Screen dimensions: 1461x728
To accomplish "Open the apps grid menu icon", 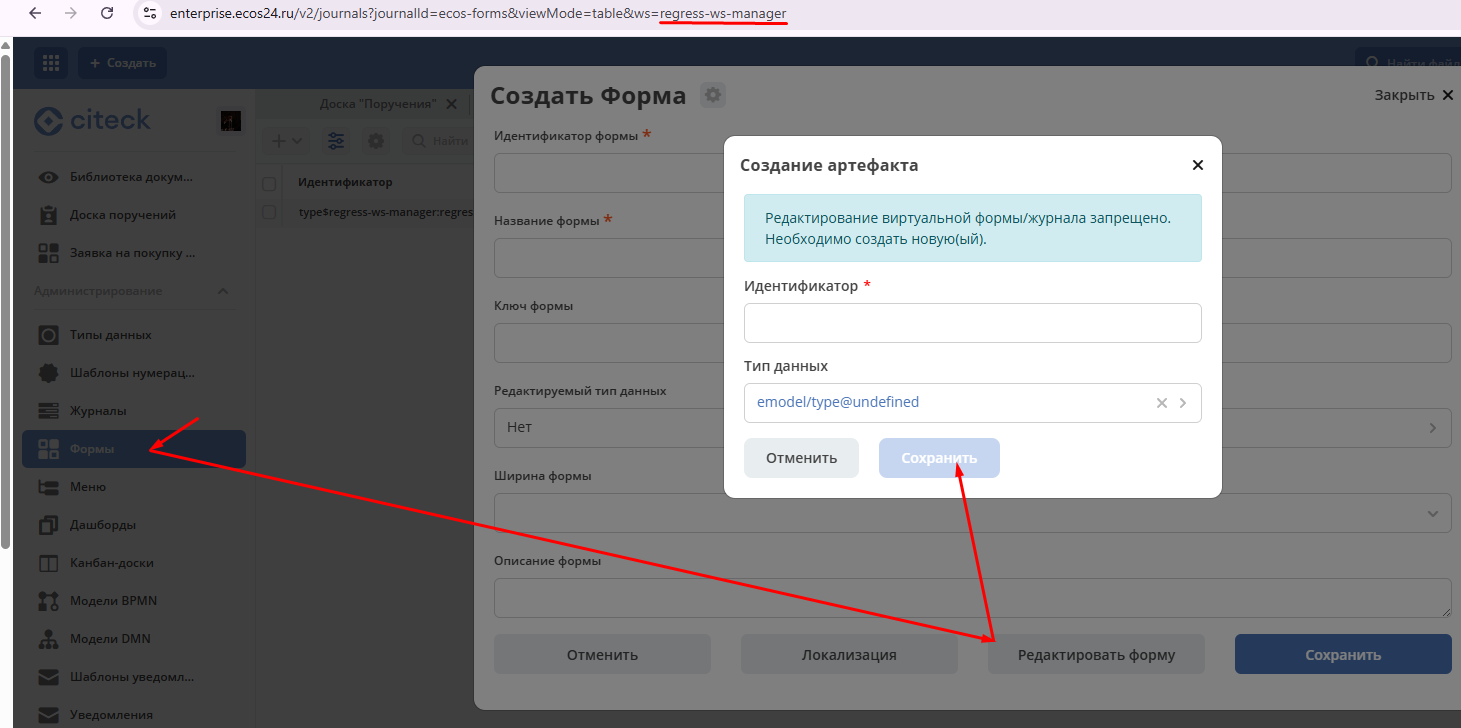I will click(51, 62).
